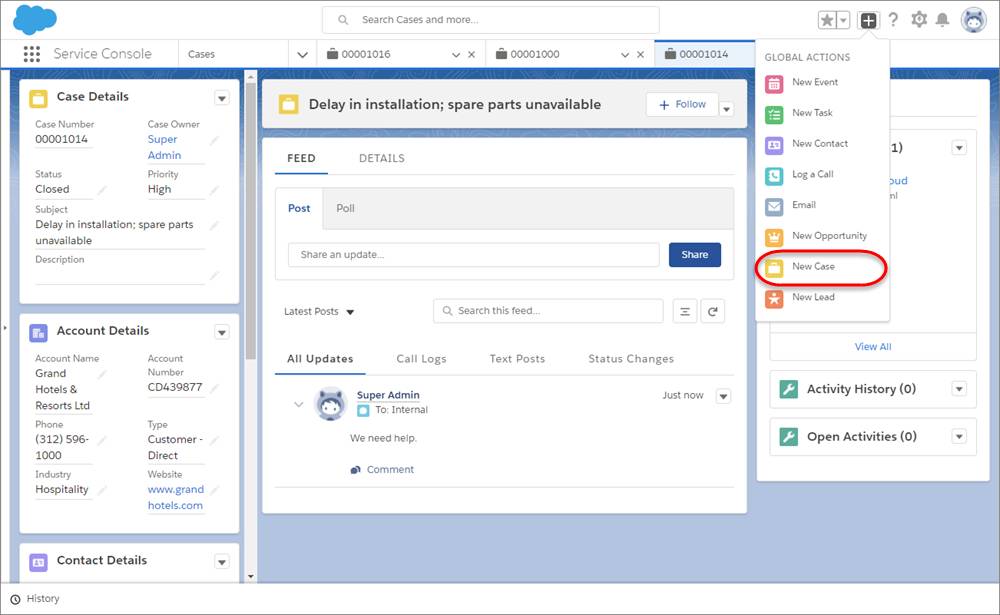Choose Log a Call menu entry
The width and height of the screenshot is (1000, 615).
812,174
